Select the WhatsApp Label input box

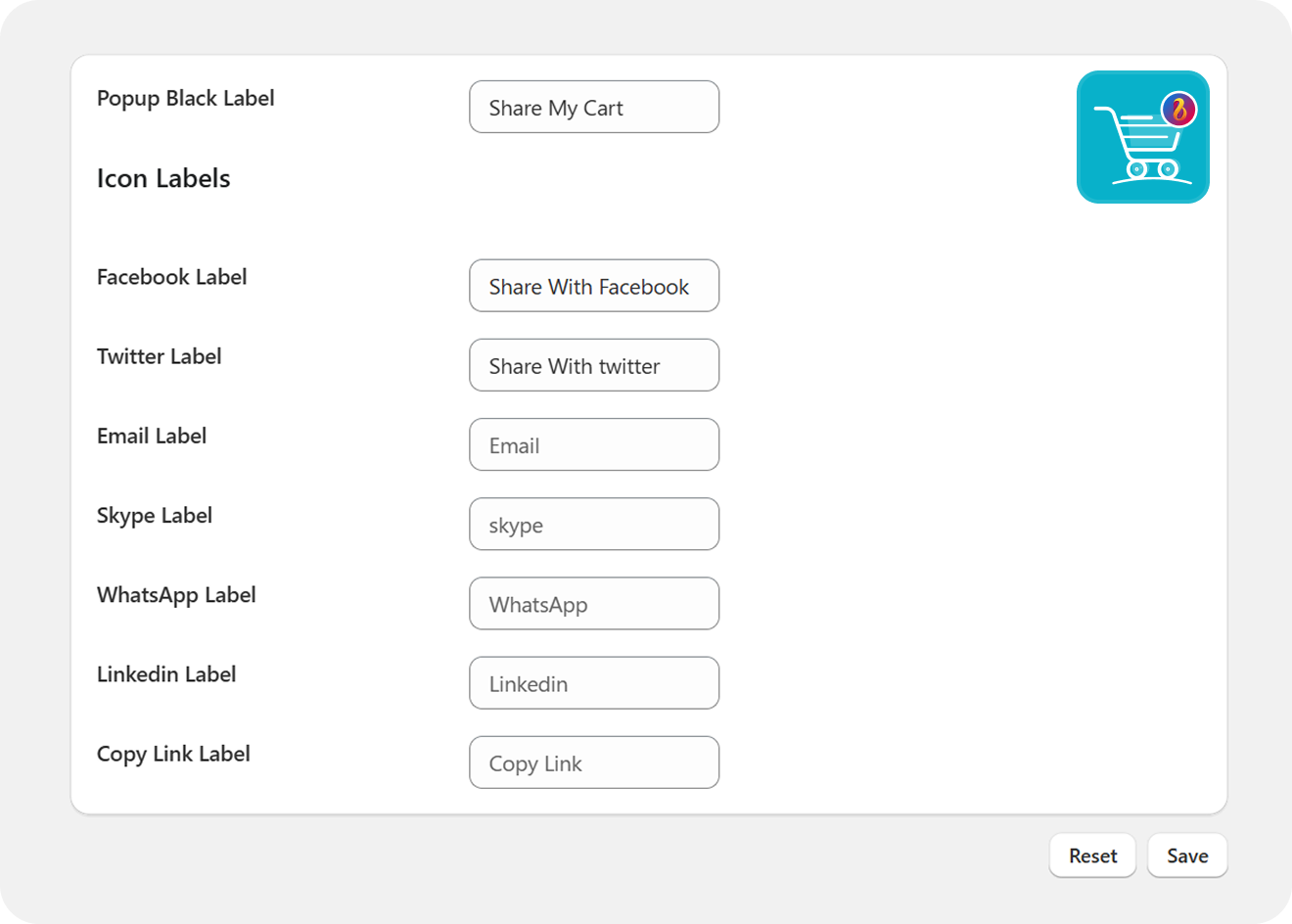click(x=593, y=603)
